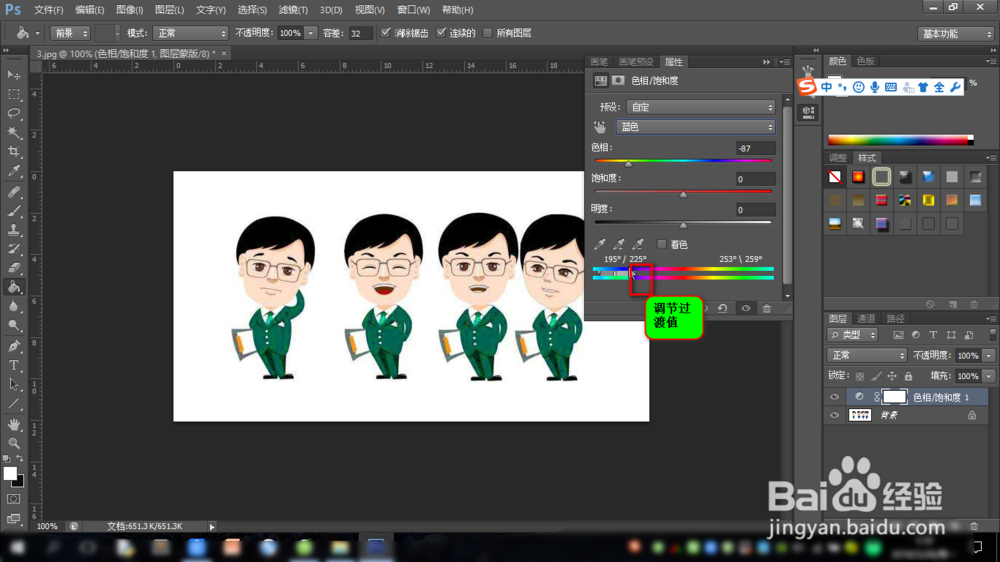Toggle the 消除锯齿 anti-alias checkbox
Image resolution: width=1000 pixels, height=562 pixels.
point(386,33)
